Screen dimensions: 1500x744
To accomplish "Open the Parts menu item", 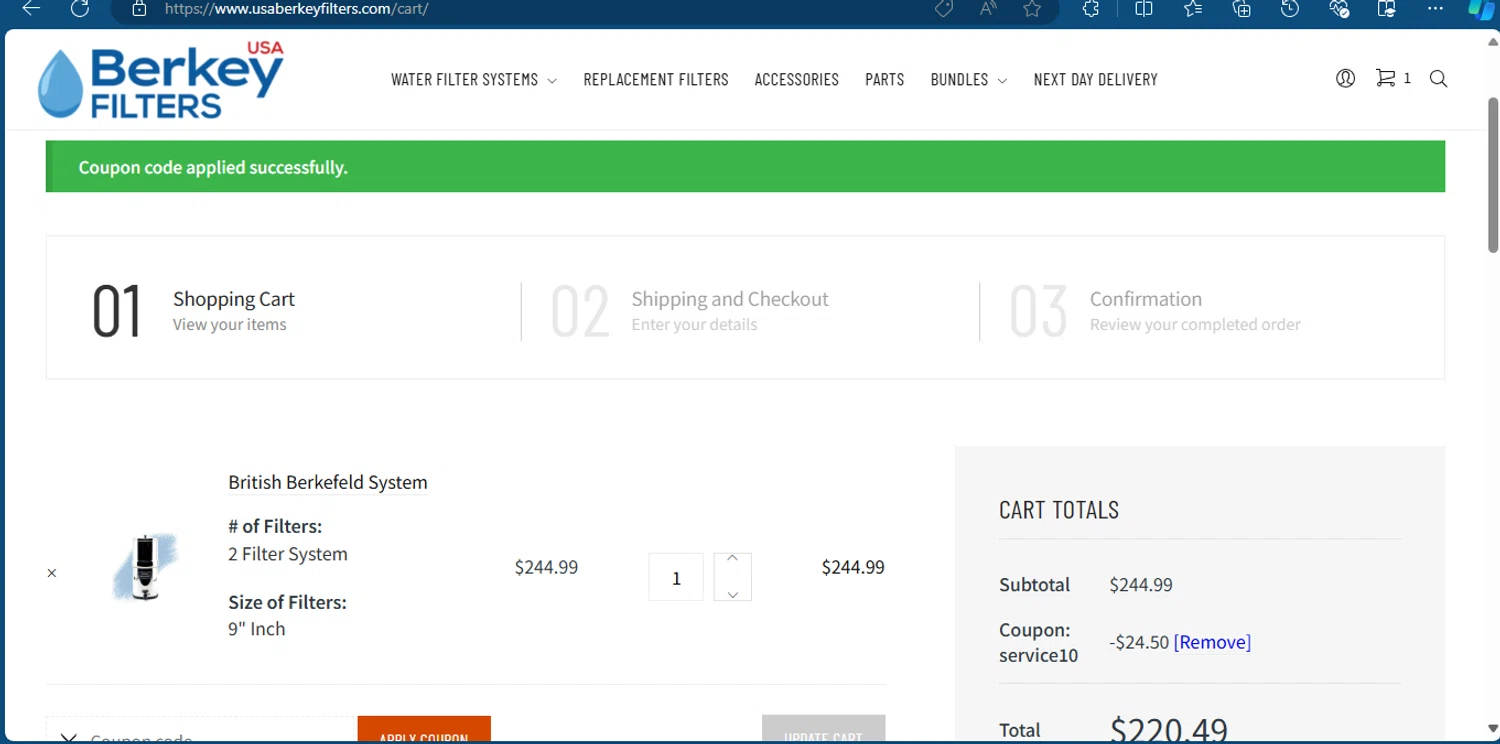I will [x=884, y=80].
